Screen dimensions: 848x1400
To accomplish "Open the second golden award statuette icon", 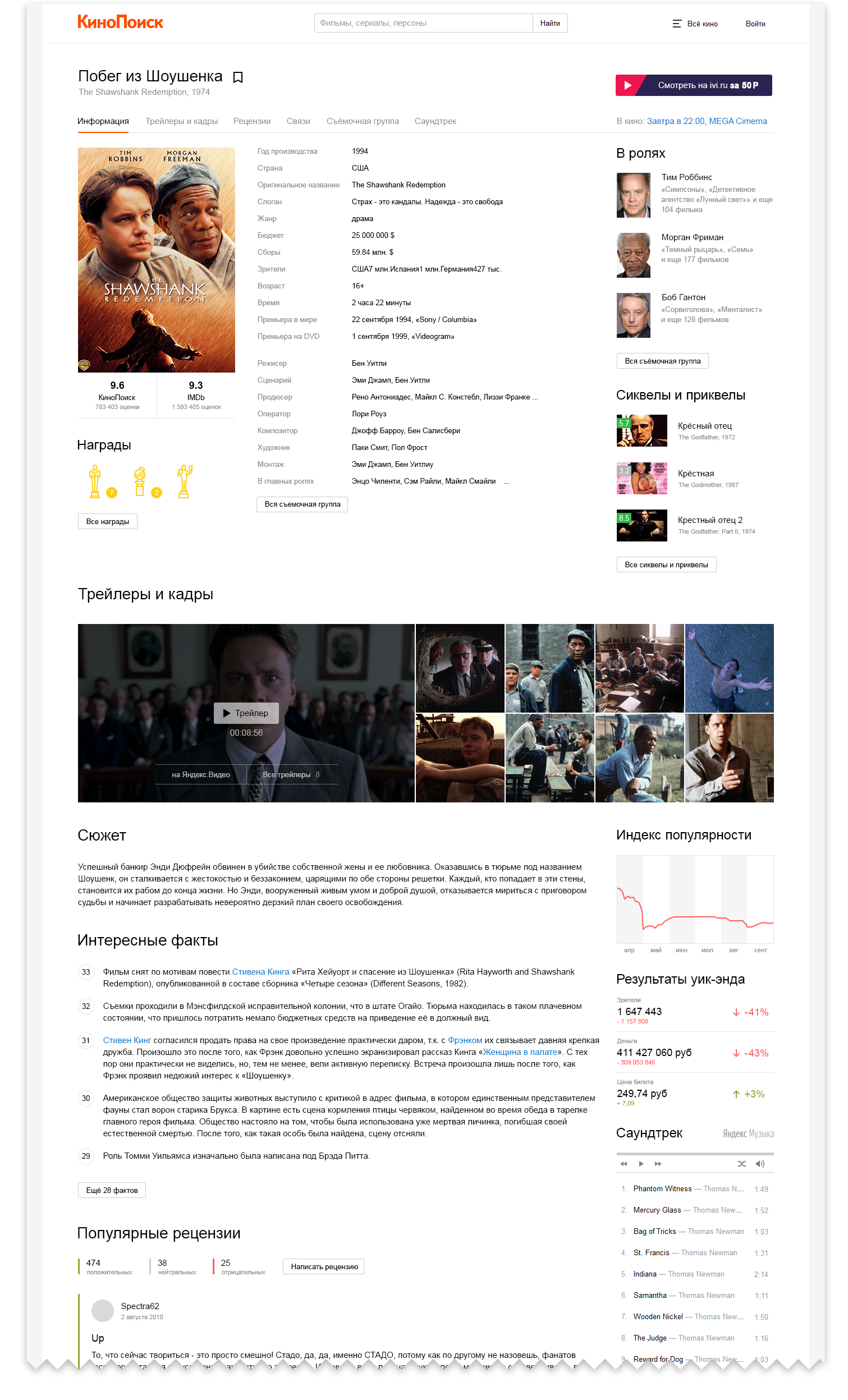I will click(140, 481).
